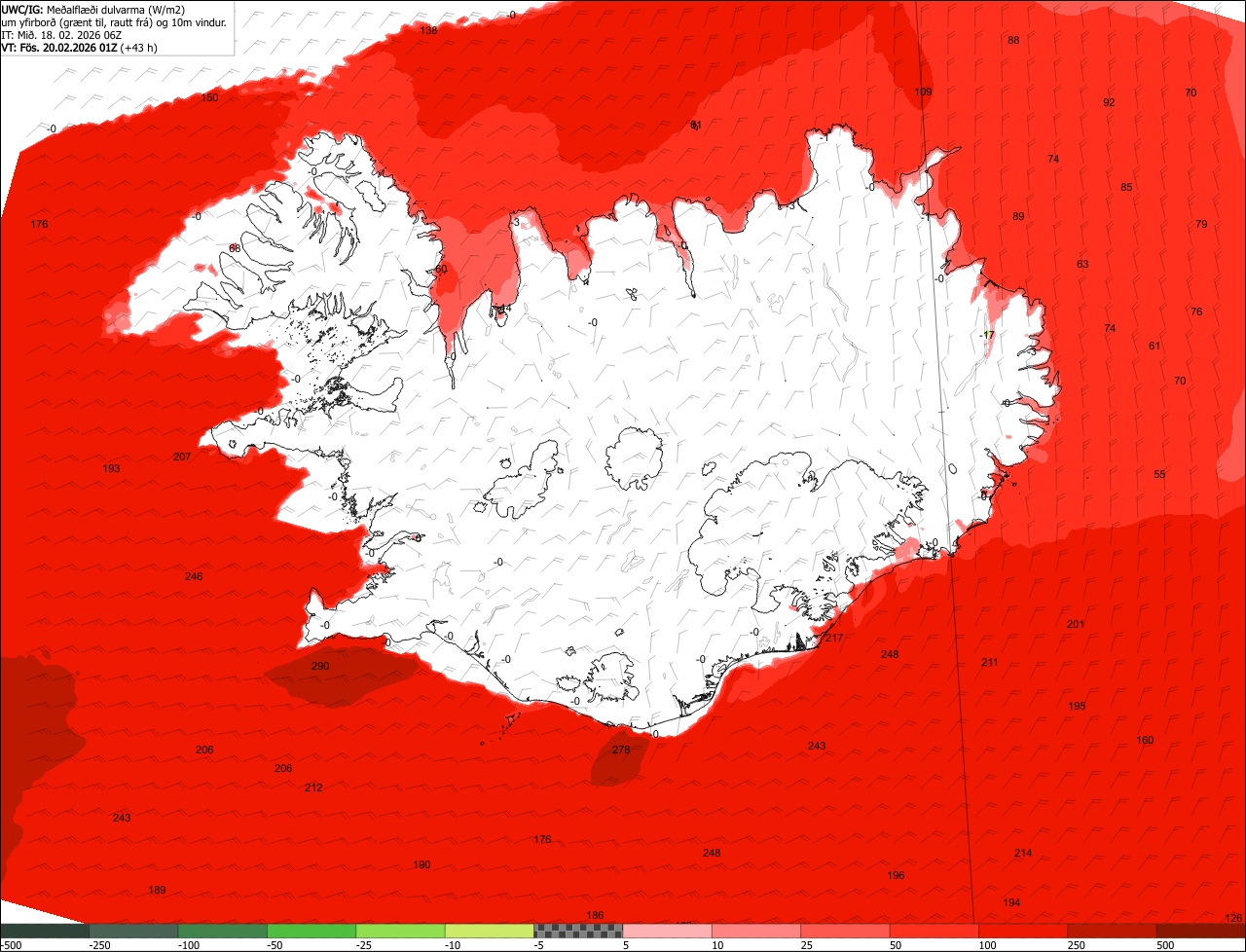Click the pale pink 5 to 10 legend swatch
The image size is (1246, 952).
click(x=668, y=932)
